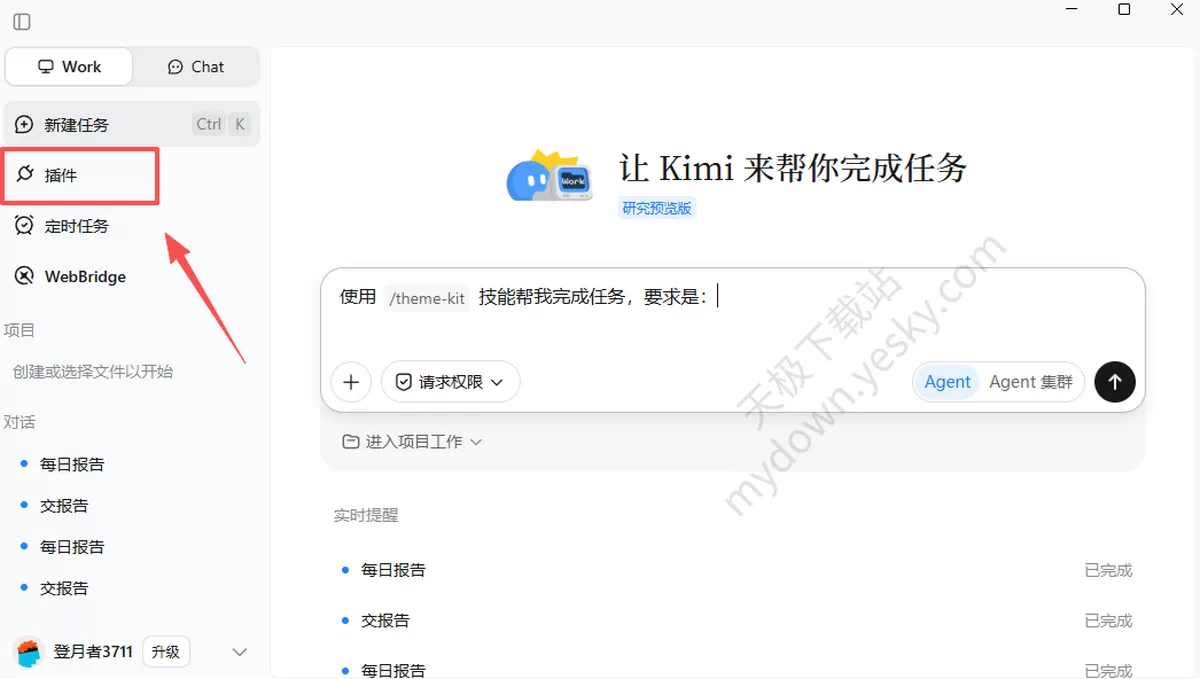Open the 请求权限 permission dropdown
The width and height of the screenshot is (1200, 679).
[450, 382]
